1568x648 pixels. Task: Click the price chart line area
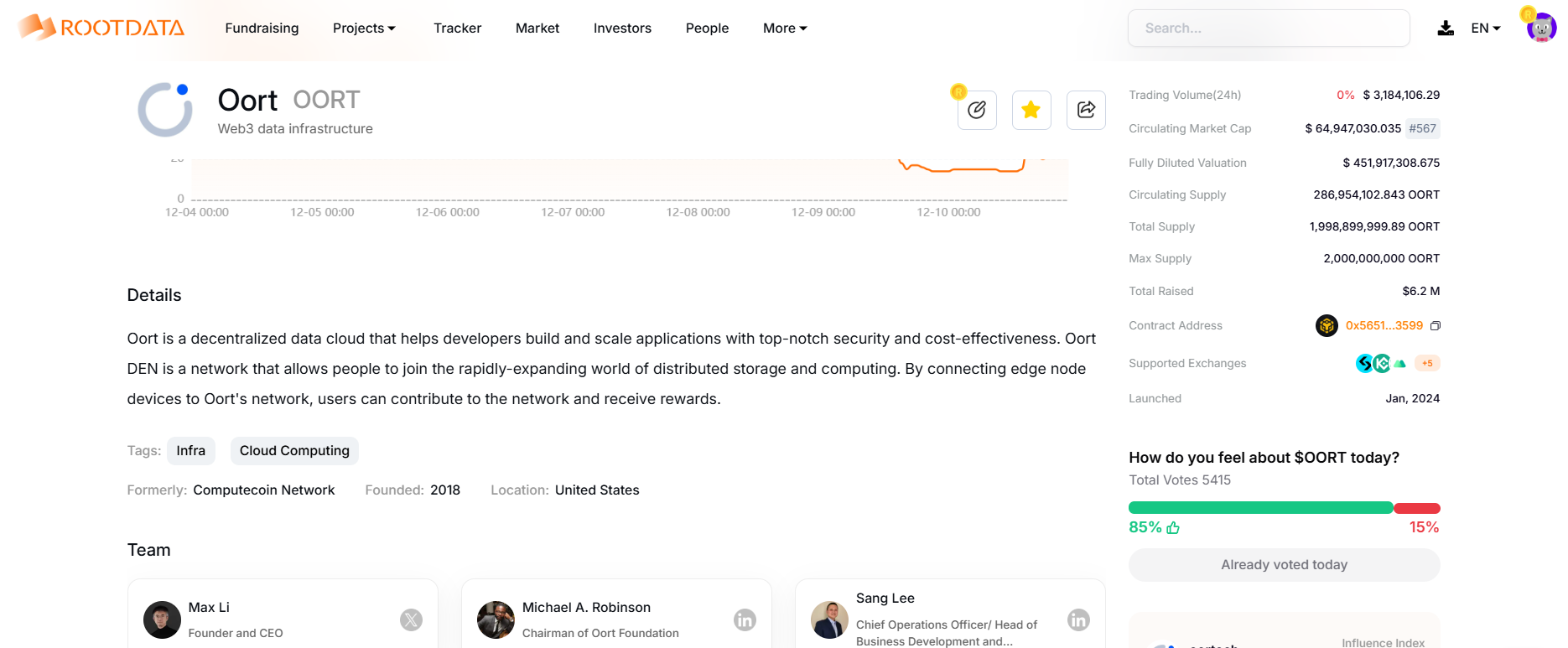pyautogui.click(x=629, y=178)
